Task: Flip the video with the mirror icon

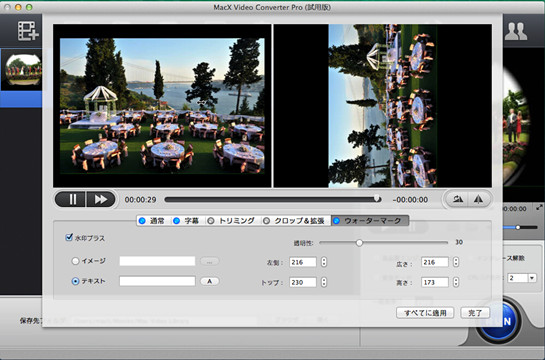Action: click(x=478, y=199)
